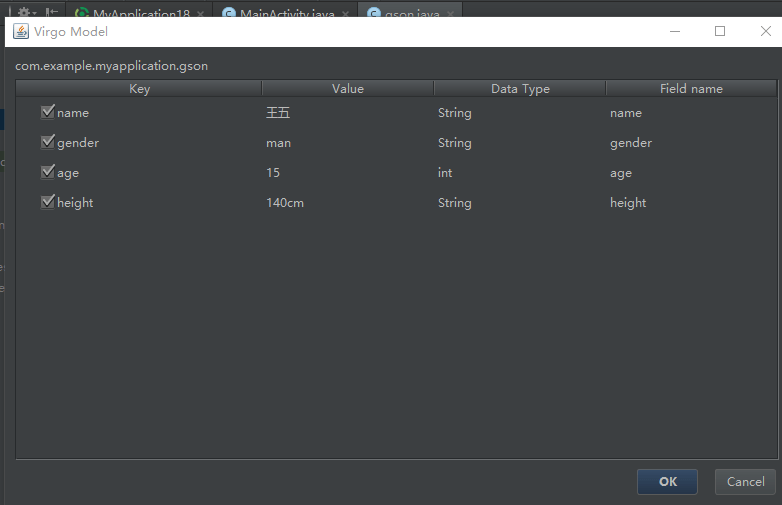
Task: Switch to the gson.java editor tab
Action: [410, 12]
